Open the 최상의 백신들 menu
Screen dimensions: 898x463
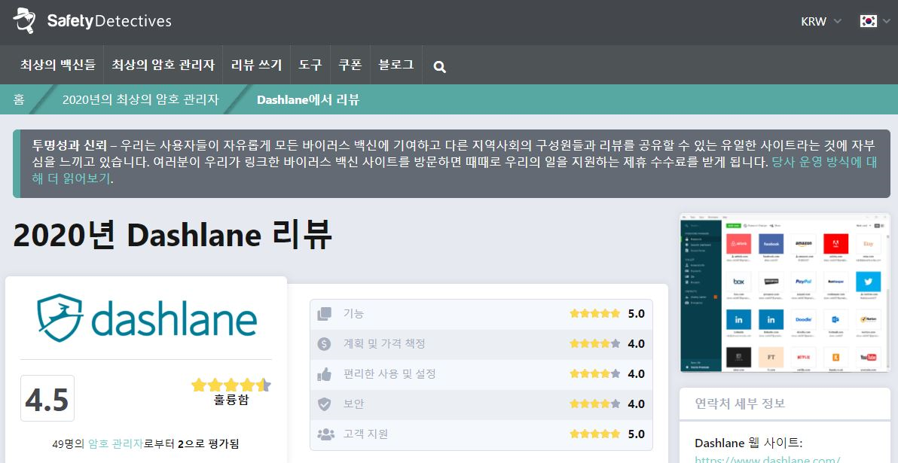click(58, 65)
